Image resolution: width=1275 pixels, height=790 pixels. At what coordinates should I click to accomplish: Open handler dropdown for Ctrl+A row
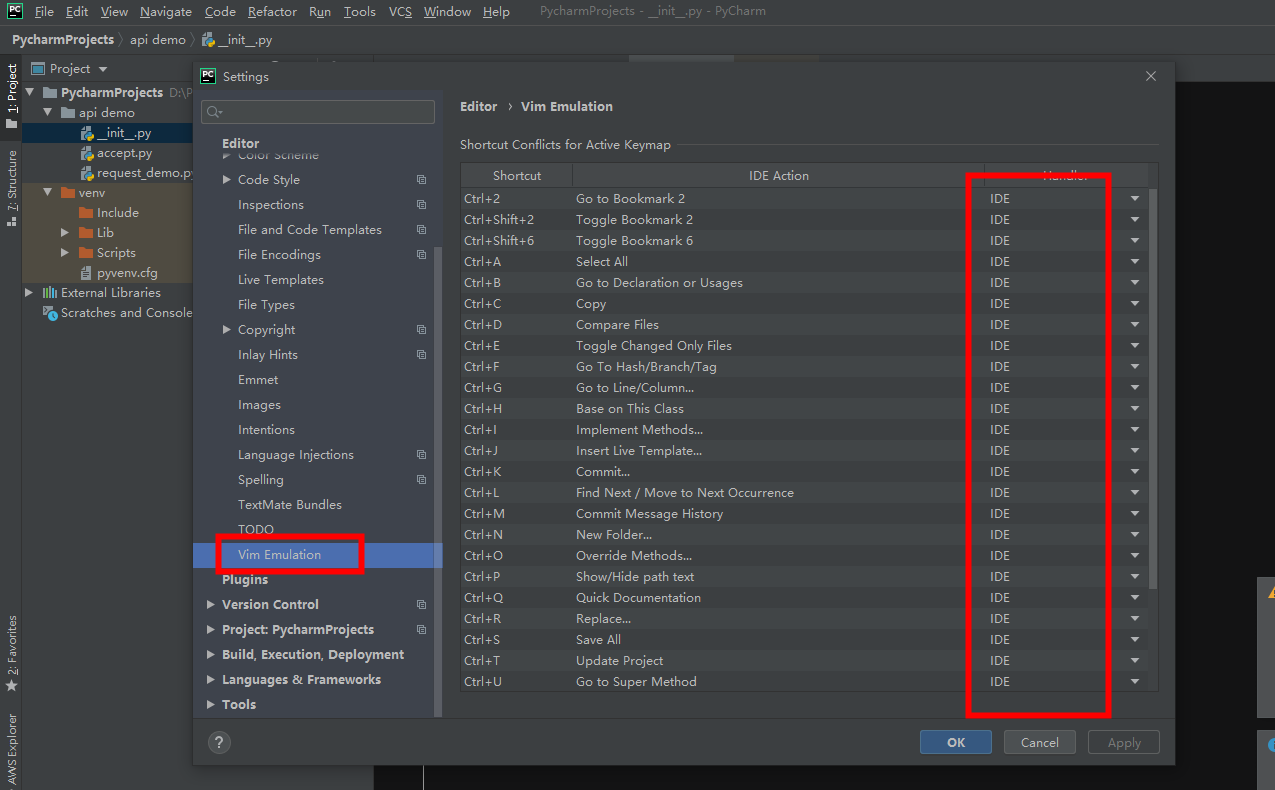pos(1135,262)
